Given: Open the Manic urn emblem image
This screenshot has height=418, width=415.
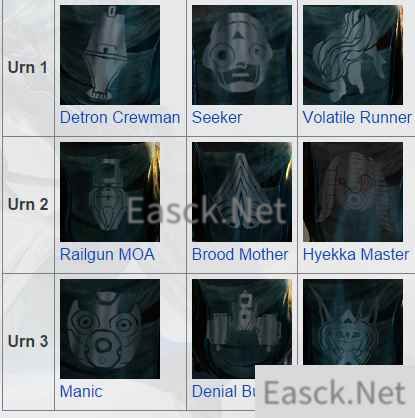Looking at the screenshot, I should (110, 329).
